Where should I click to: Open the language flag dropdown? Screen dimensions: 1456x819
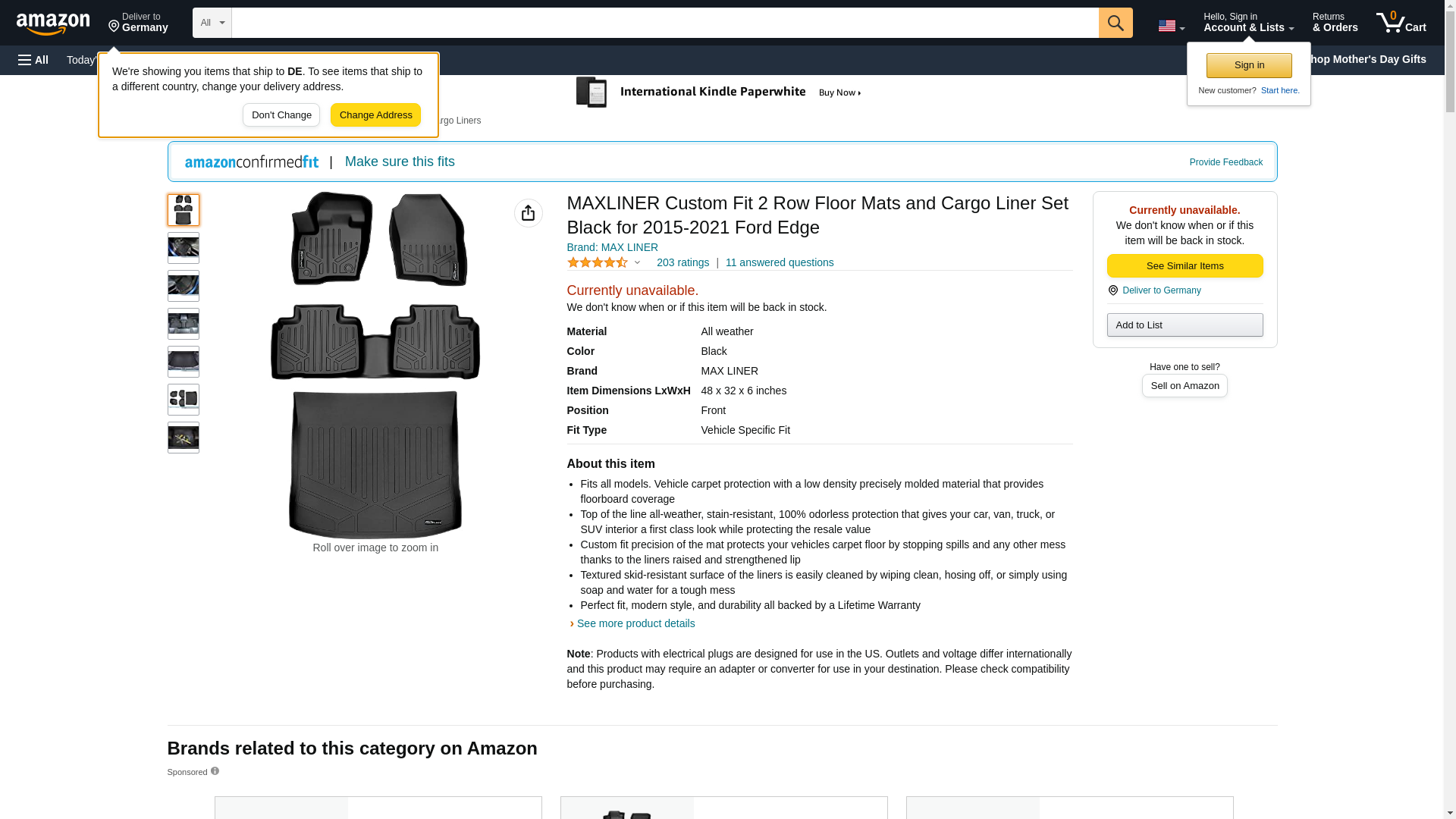pos(1171,26)
